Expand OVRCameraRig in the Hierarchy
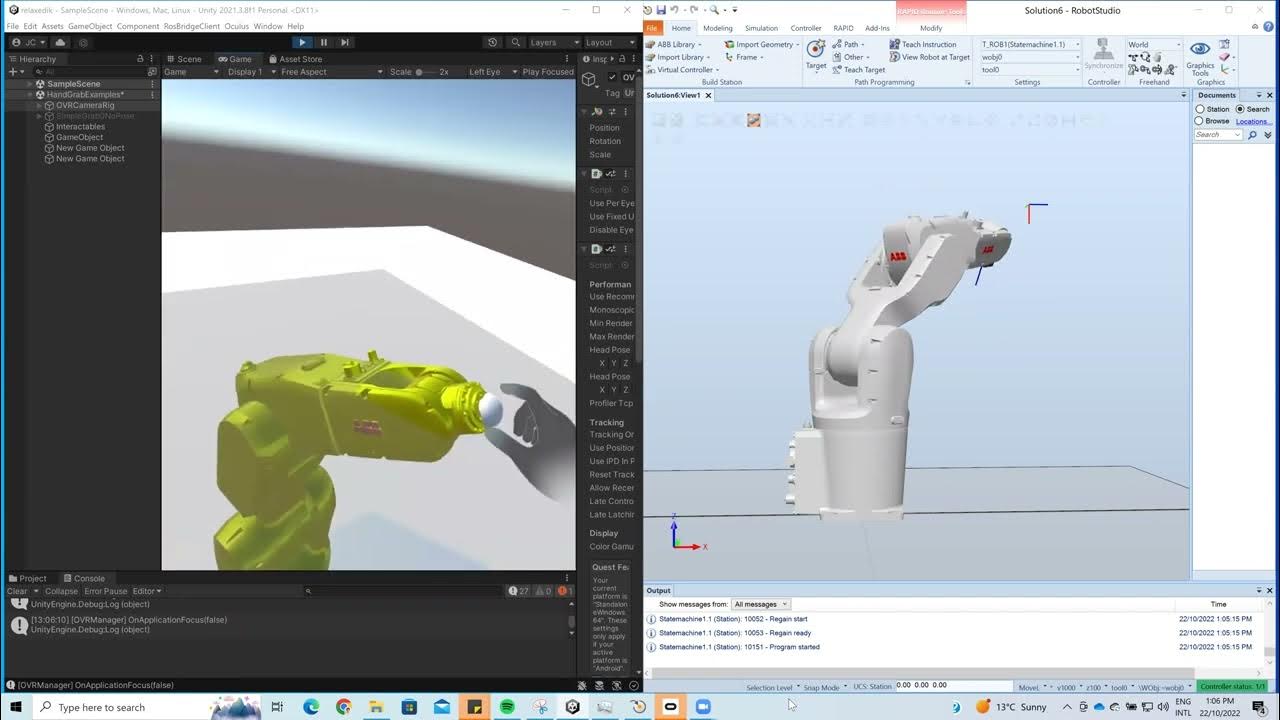Viewport: 1280px width, 720px height. pos(38,105)
